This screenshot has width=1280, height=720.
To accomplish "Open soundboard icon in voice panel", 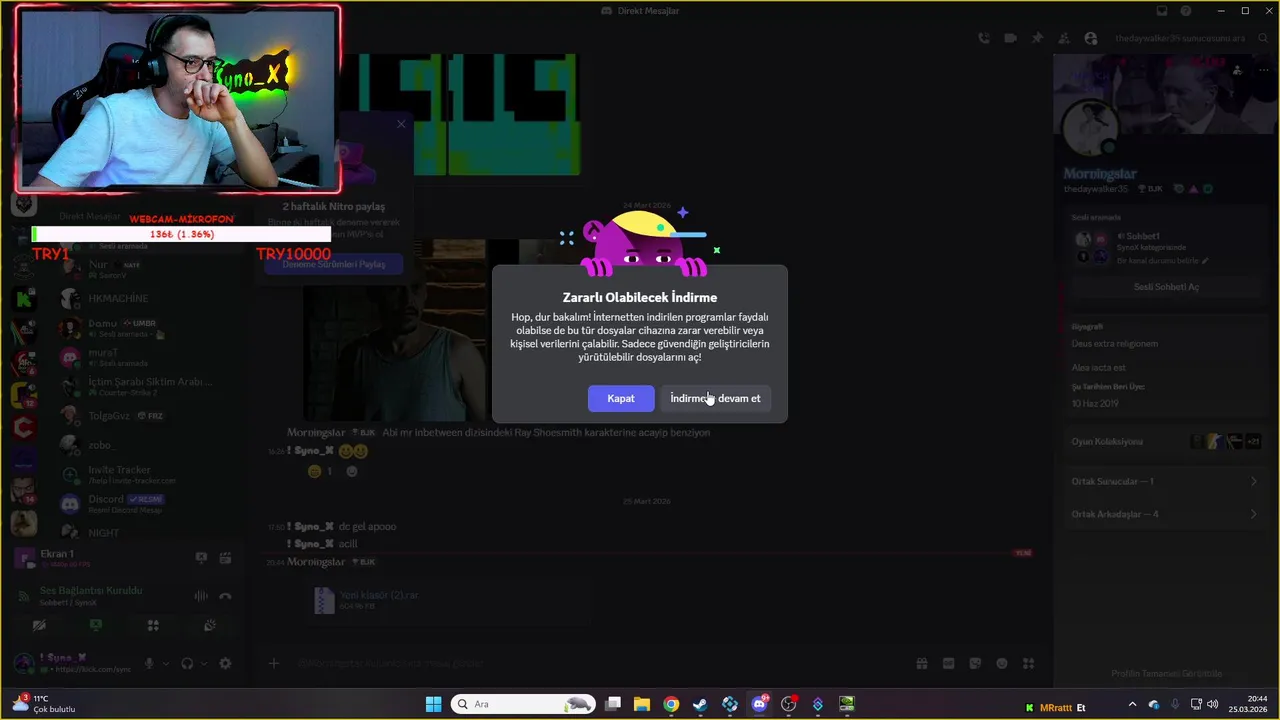I will point(210,625).
